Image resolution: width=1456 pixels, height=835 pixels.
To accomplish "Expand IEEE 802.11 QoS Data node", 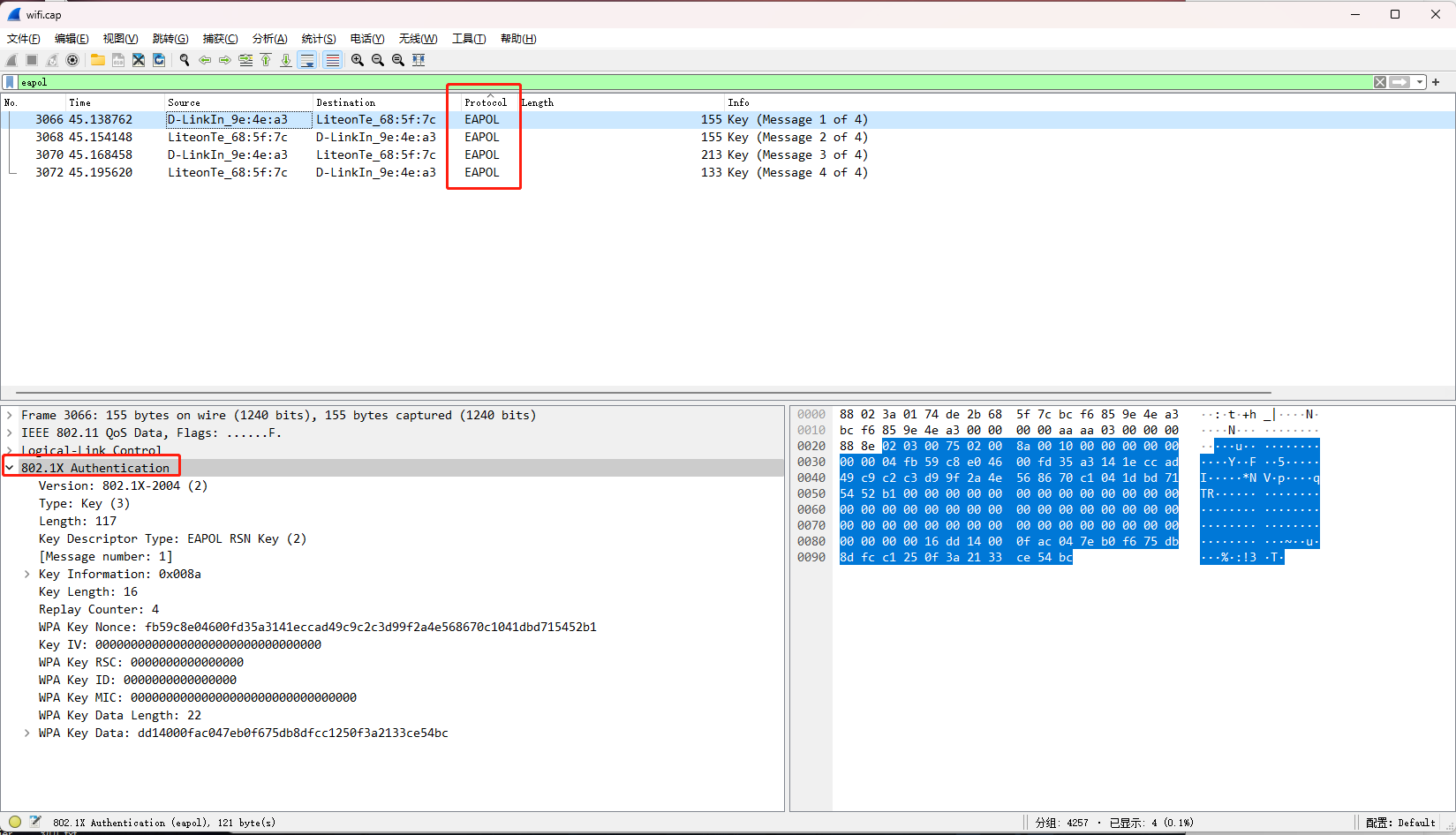I will point(10,433).
